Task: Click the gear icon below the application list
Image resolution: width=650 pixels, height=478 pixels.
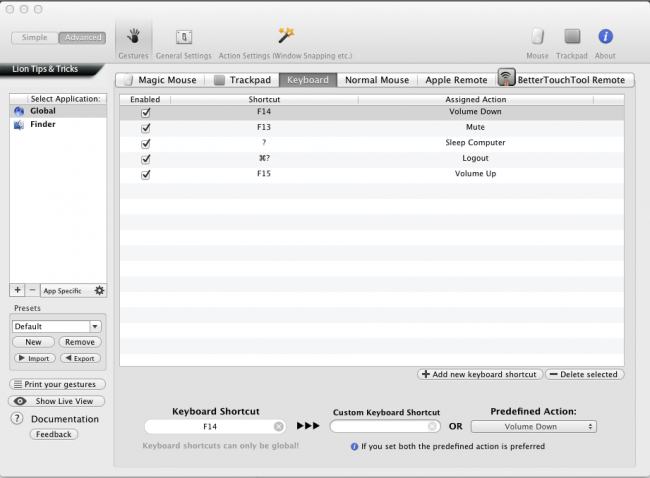Action: [x=99, y=290]
